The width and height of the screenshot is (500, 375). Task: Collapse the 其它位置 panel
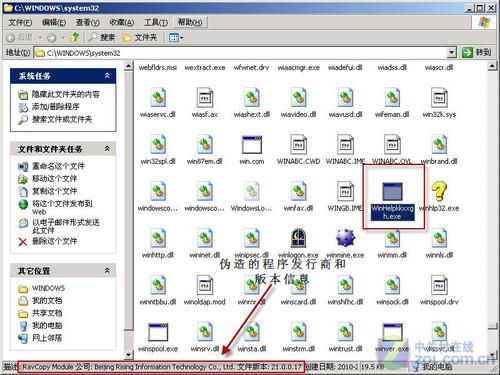107,270
